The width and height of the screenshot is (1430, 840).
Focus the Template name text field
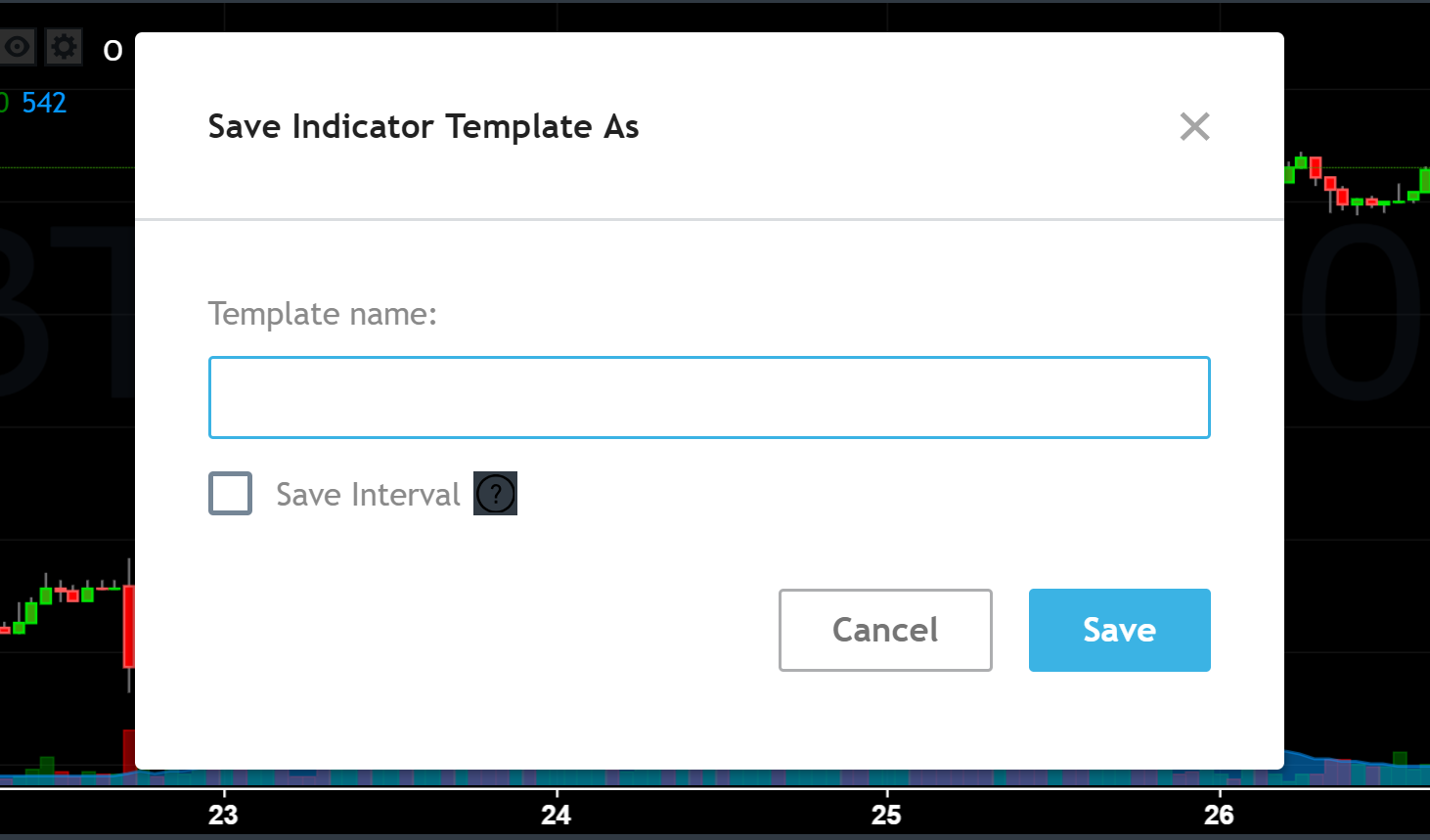[x=709, y=397]
